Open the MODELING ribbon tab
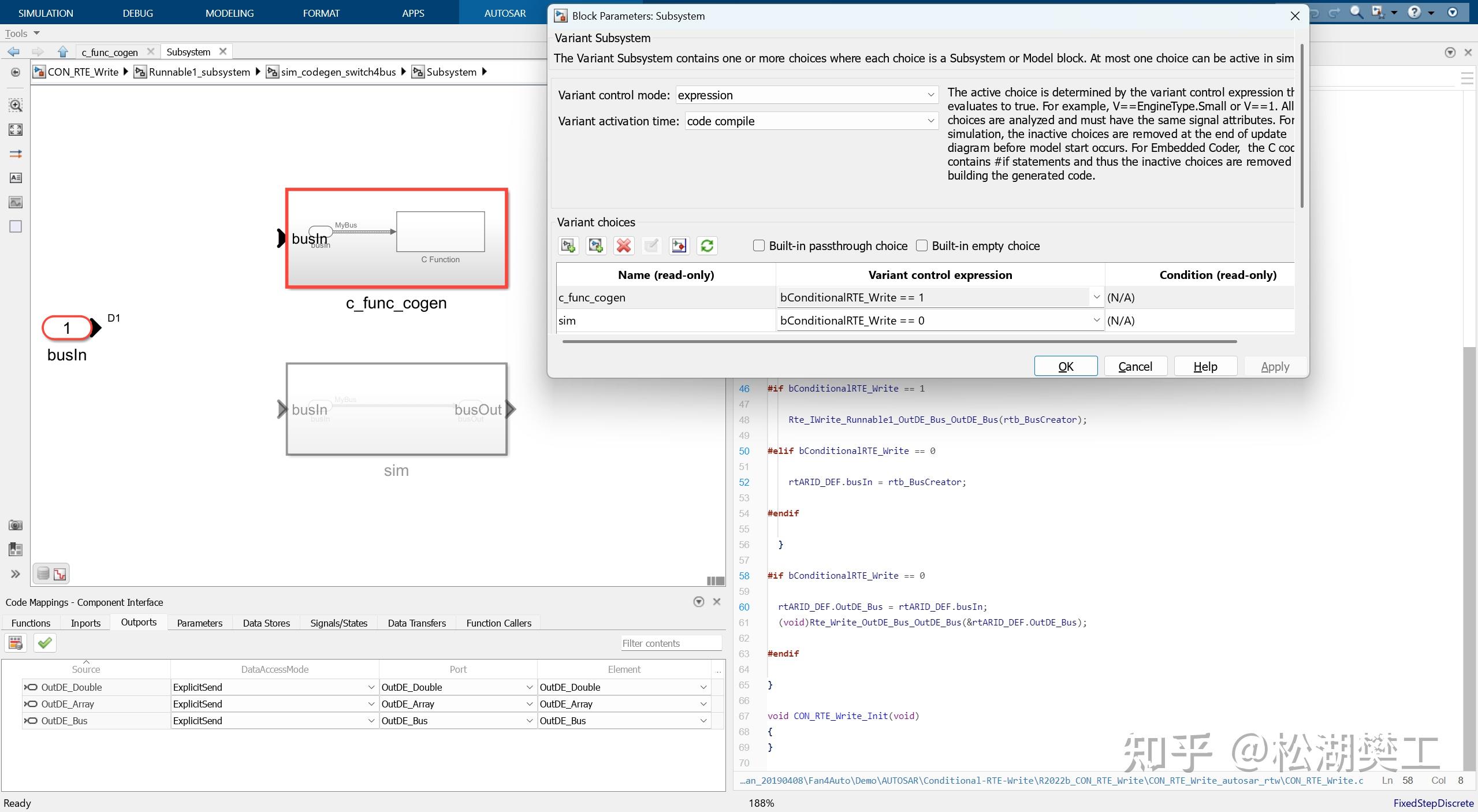The image size is (1478, 812). [x=229, y=13]
